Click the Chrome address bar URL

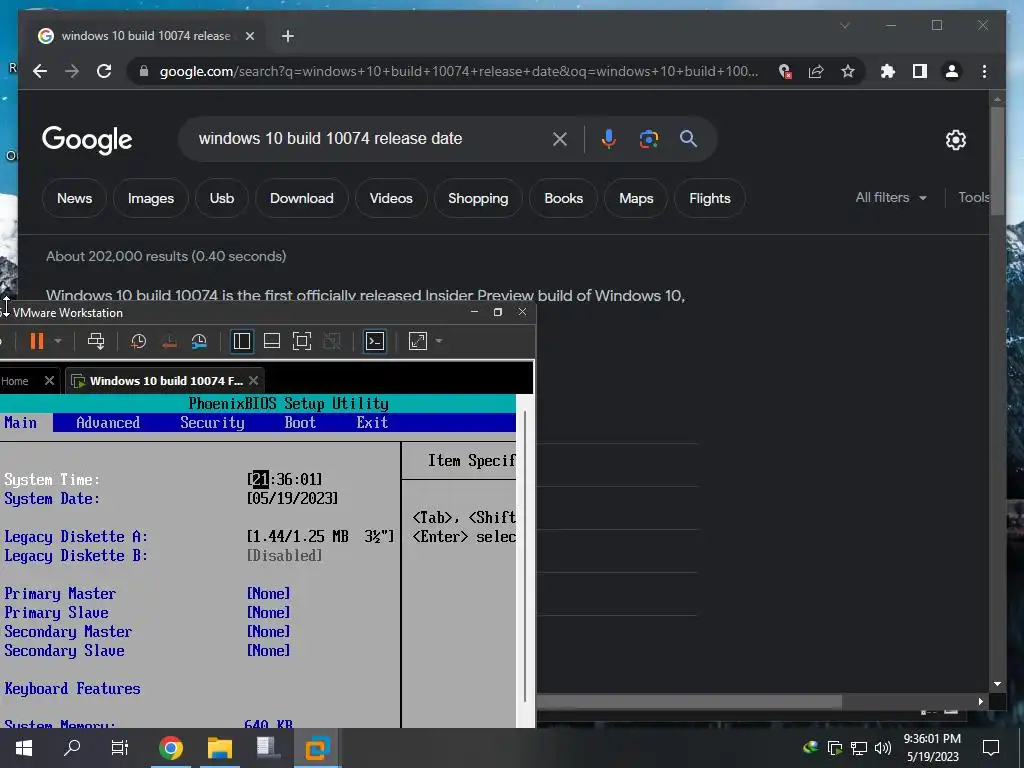[459, 71]
